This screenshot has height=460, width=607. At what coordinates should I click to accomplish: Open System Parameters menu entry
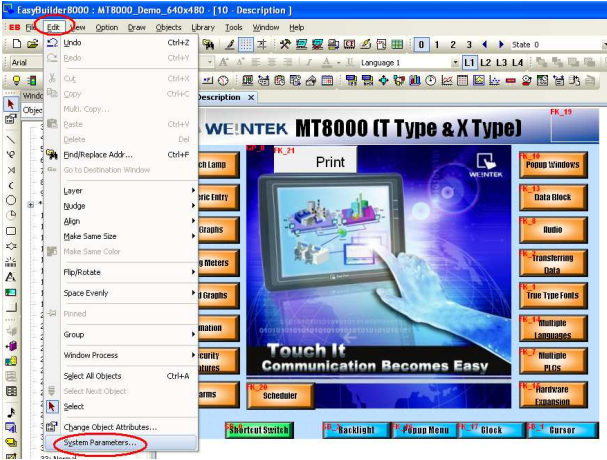(x=121, y=442)
